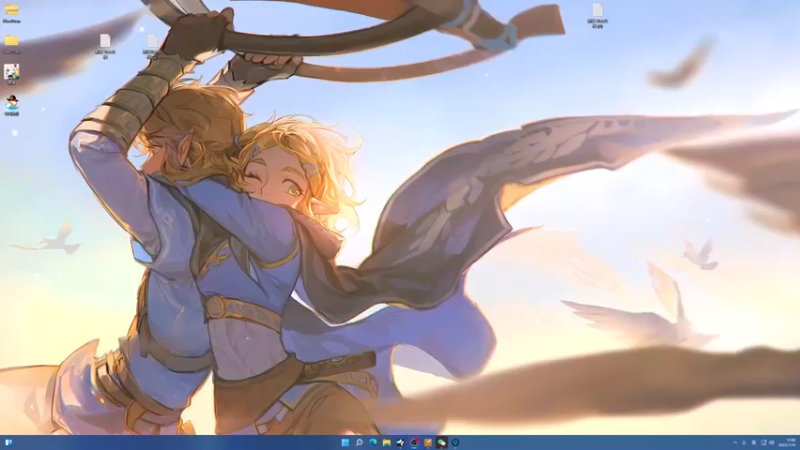Click the microphone tray icon

pos(744,442)
